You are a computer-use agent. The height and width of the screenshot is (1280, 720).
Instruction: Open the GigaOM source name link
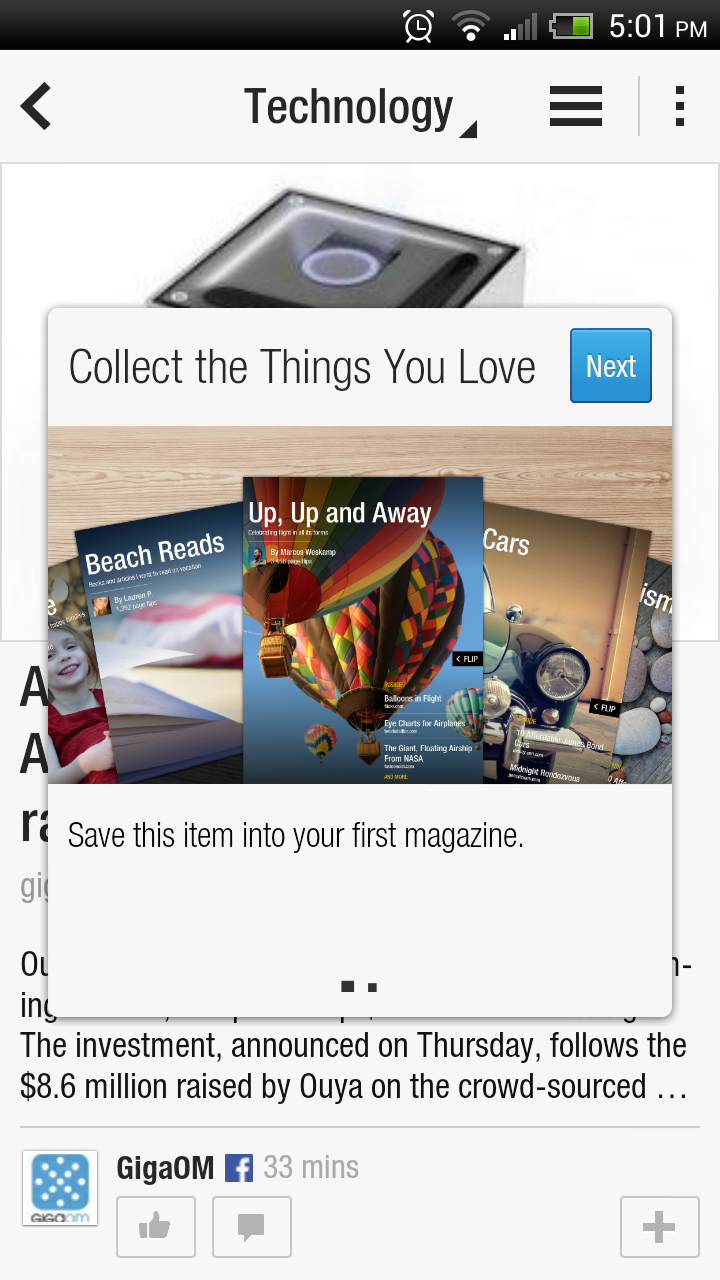pos(165,1168)
